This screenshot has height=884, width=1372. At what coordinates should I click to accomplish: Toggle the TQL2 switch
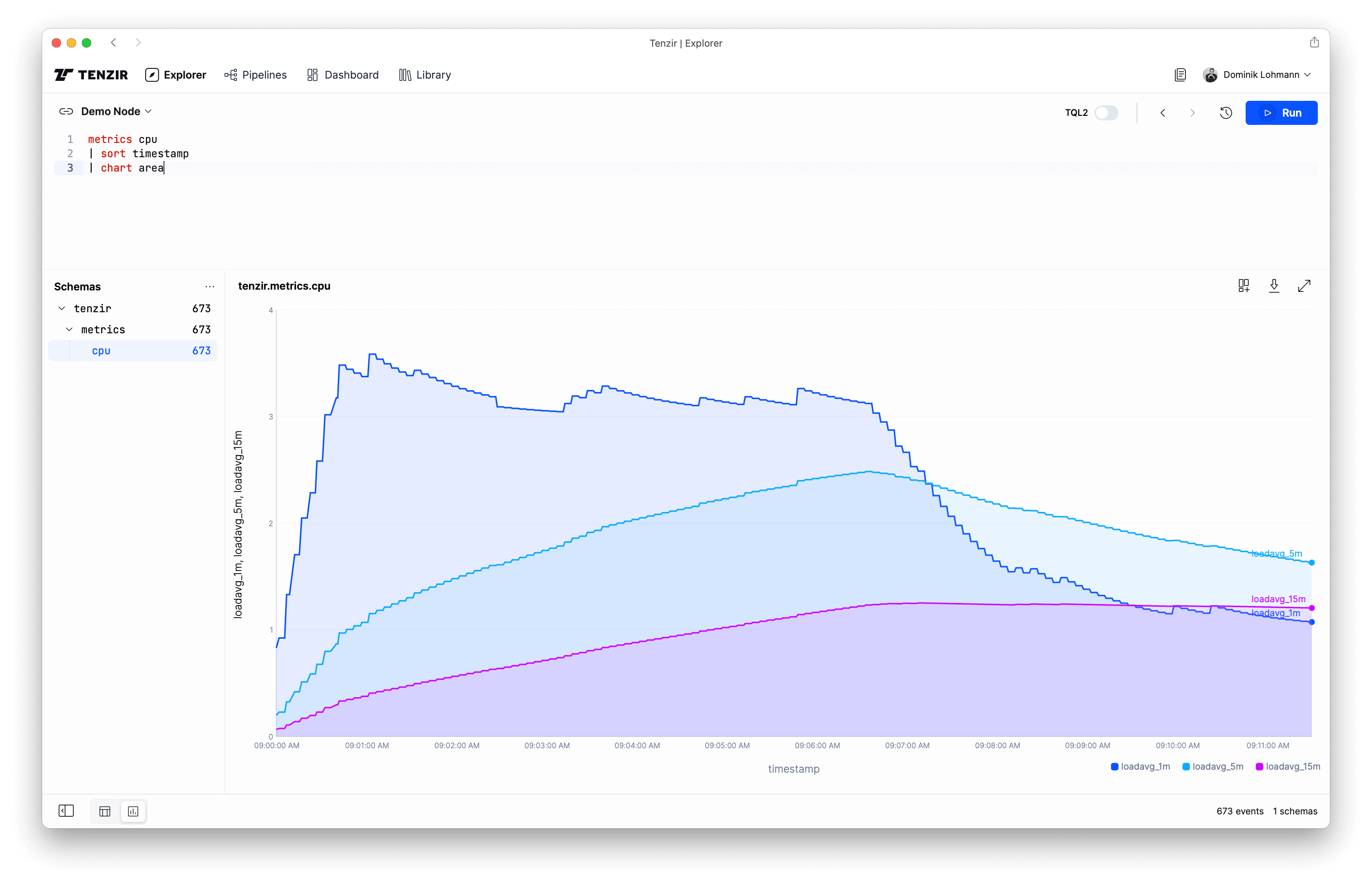pyautogui.click(x=1106, y=112)
